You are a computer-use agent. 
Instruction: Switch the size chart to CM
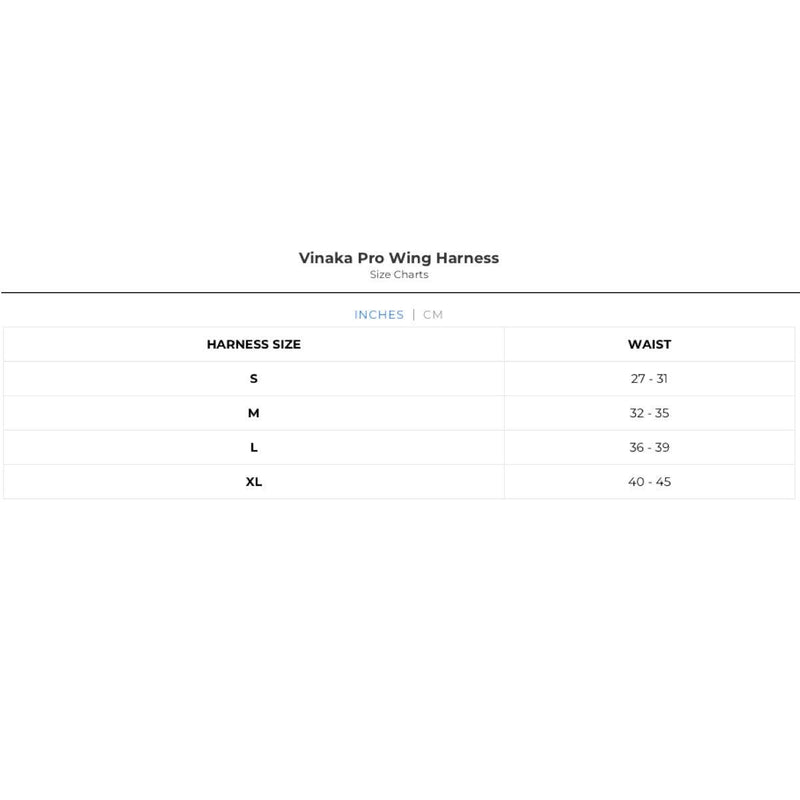[433, 315]
